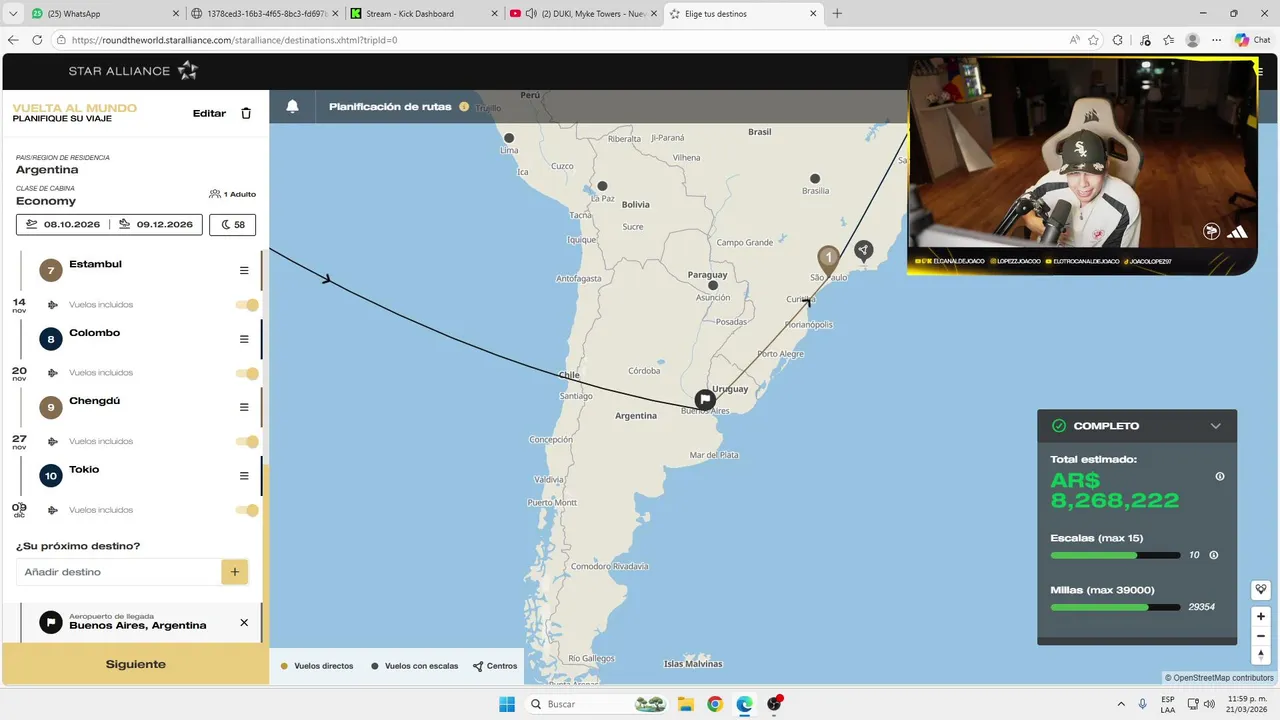The height and width of the screenshot is (720, 1280).
Task: Select the Elige tus destinos tab
Action: pos(742,14)
